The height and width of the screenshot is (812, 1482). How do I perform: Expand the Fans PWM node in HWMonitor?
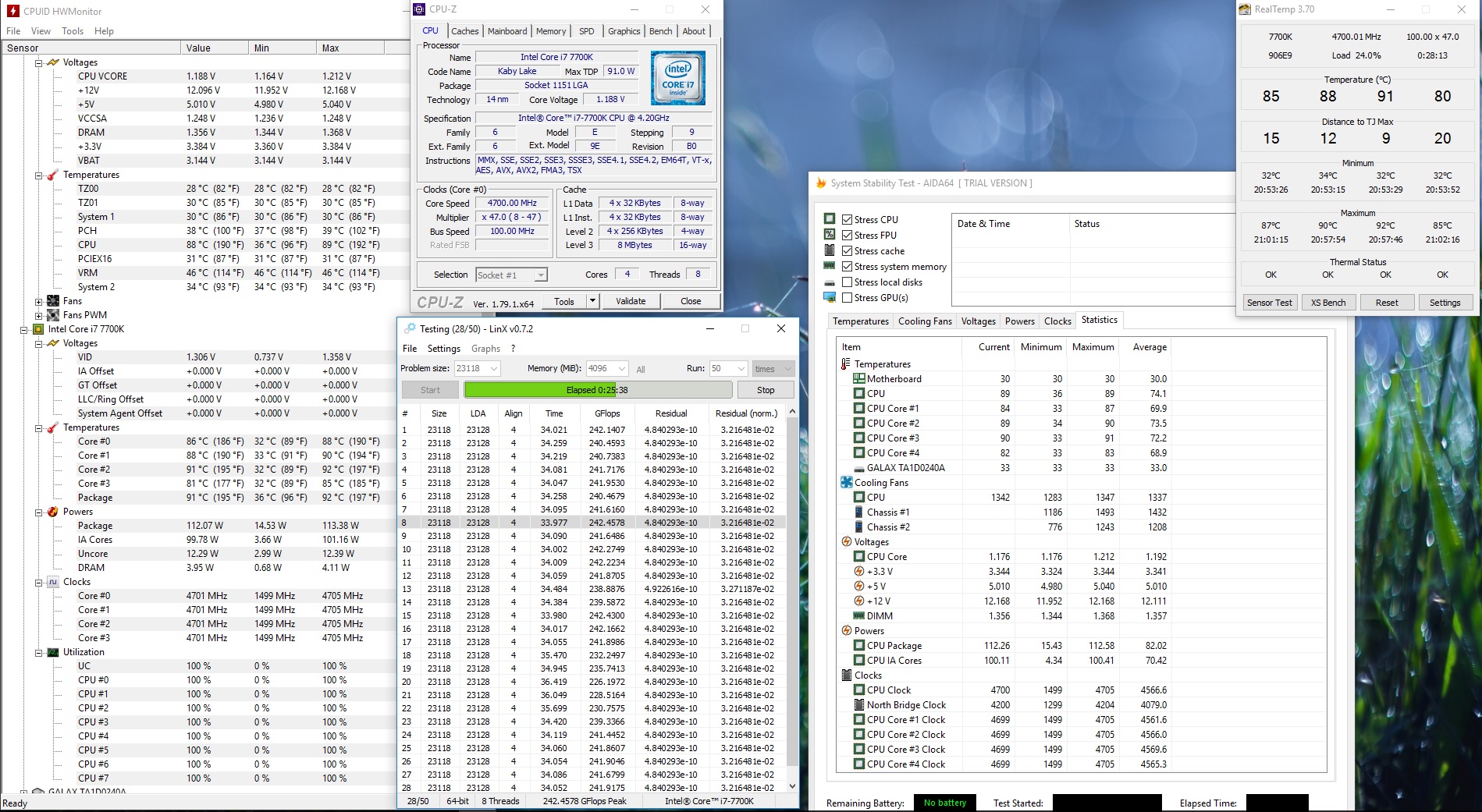pos(38,315)
